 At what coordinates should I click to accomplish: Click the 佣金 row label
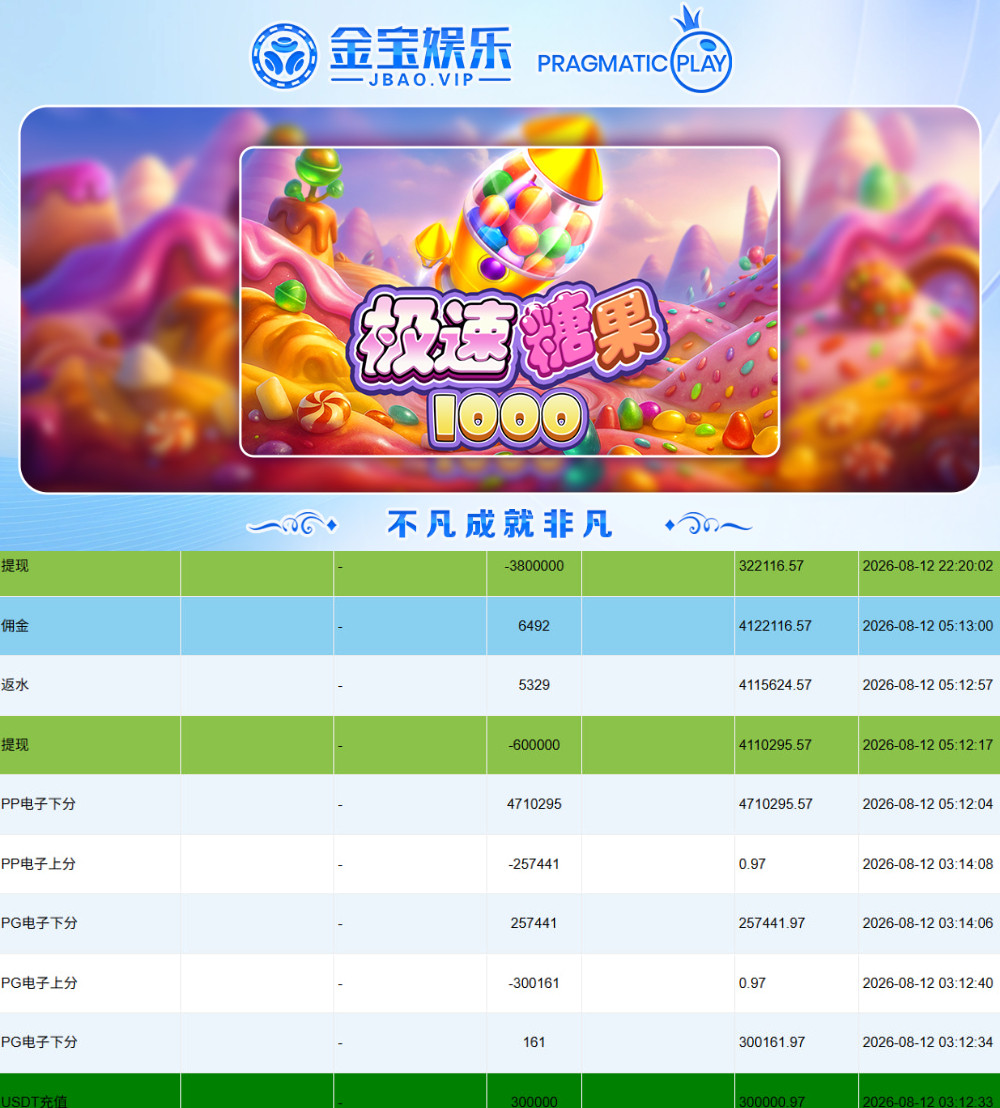coord(15,625)
